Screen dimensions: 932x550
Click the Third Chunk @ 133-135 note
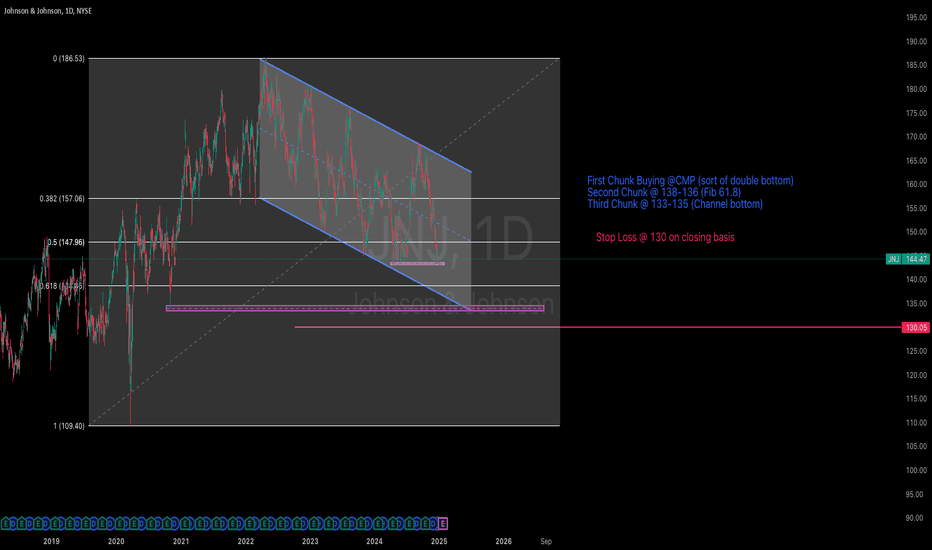(675, 204)
